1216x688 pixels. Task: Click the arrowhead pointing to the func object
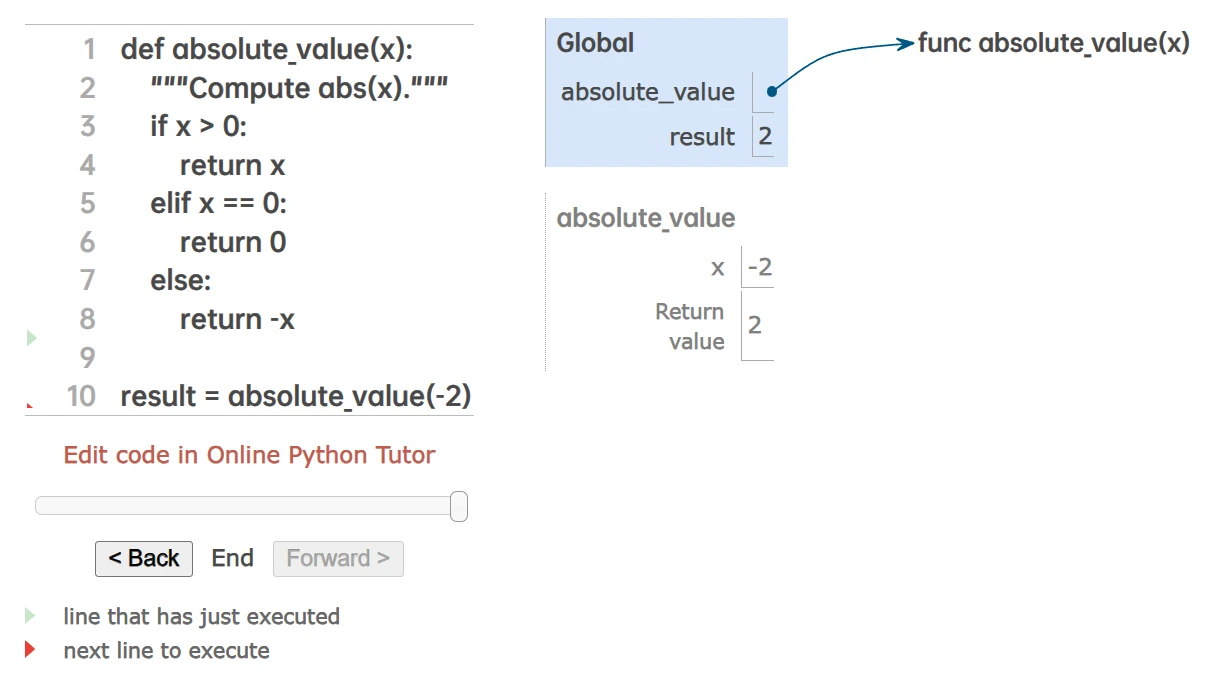click(x=905, y=43)
